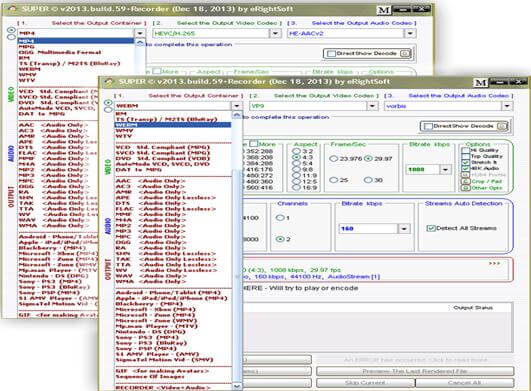The height and width of the screenshot is (391, 531).
Task: Select the 16:9 aspect ratio
Action: click(x=296, y=188)
